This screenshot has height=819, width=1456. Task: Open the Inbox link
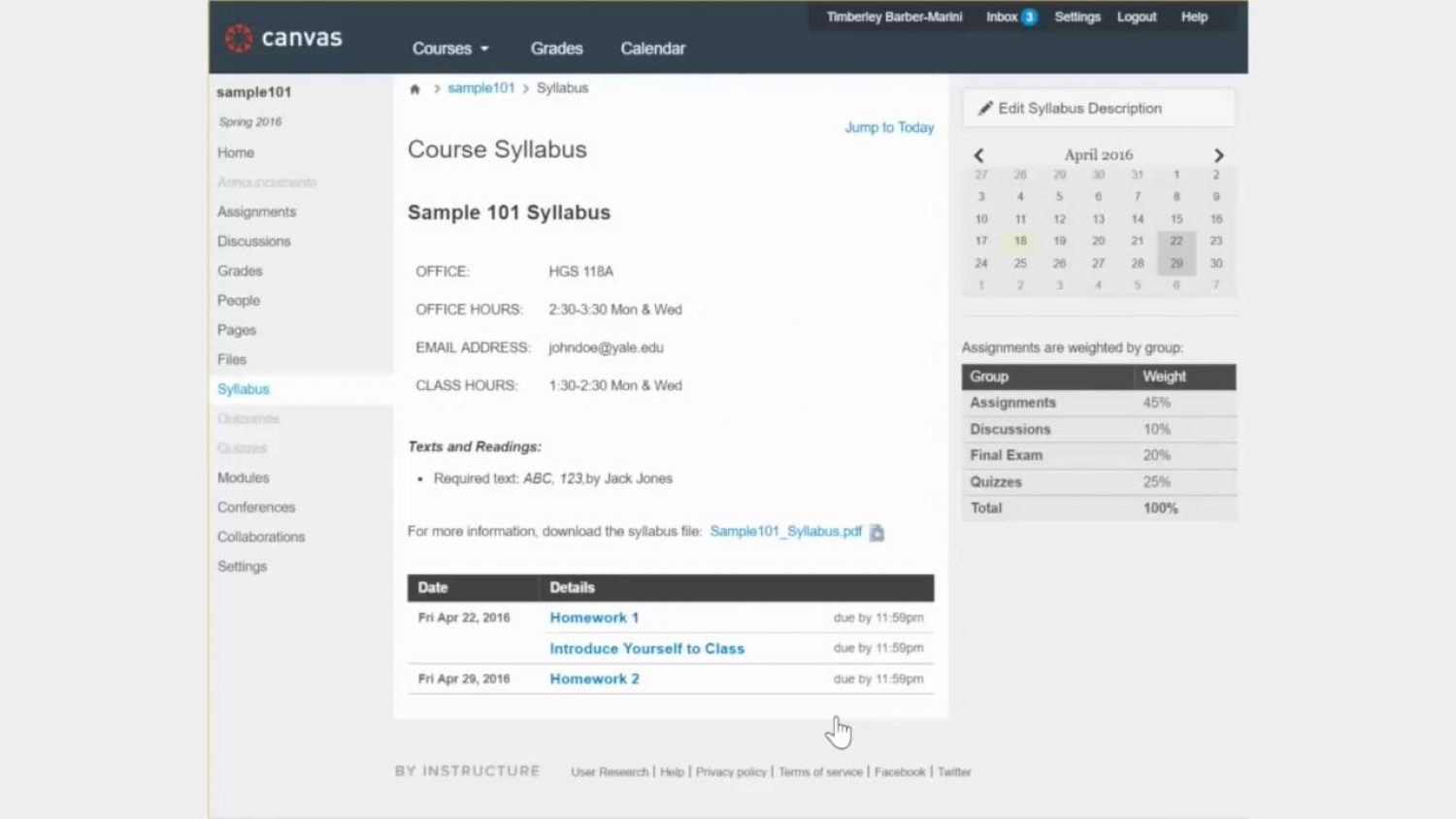1001,16
